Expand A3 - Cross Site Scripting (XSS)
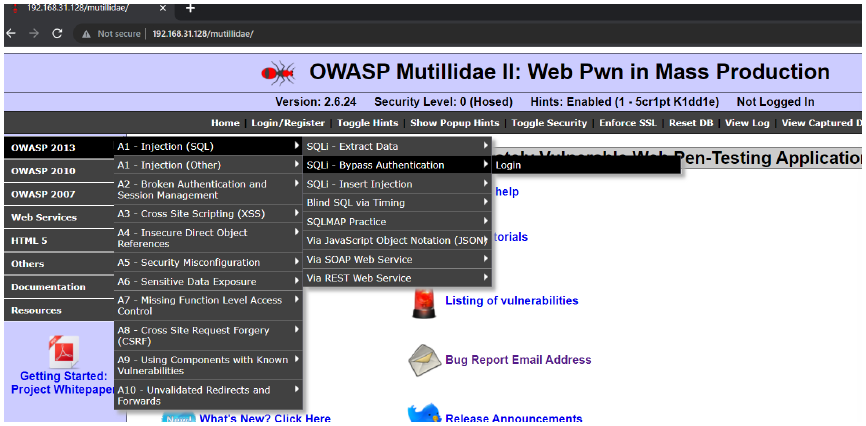The image size is (866, 426). tap(208, 214)
